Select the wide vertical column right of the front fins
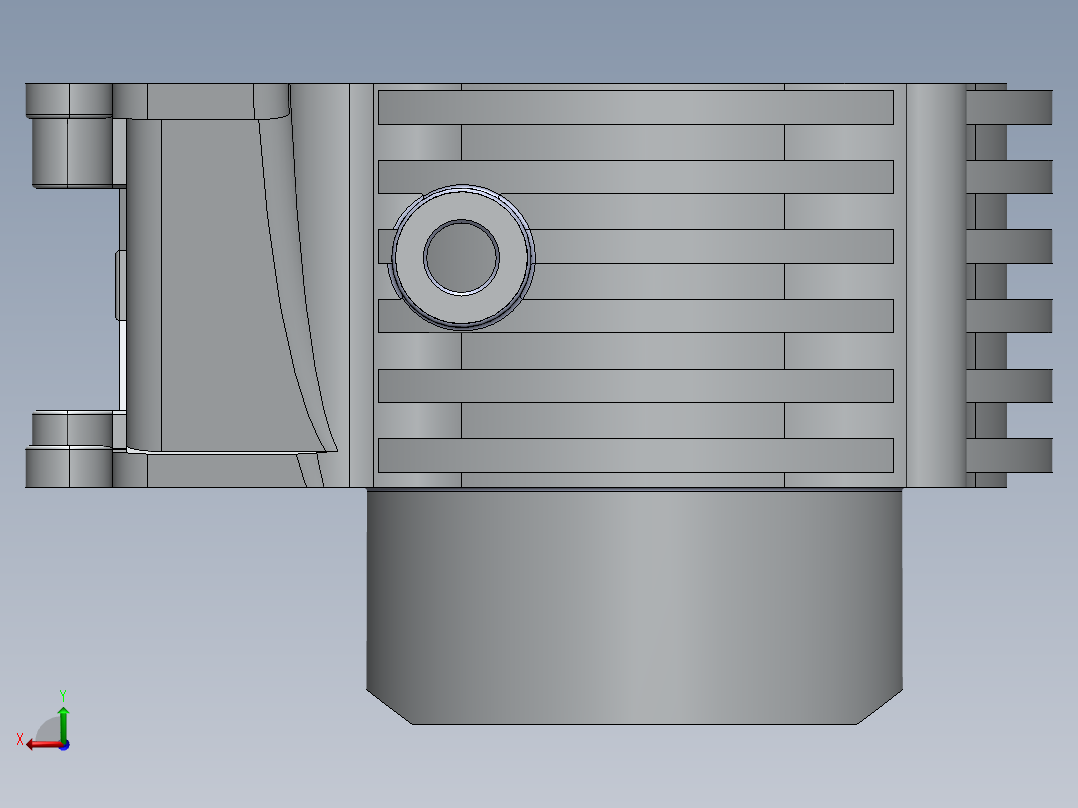This screenshot has width=1078, height=808. [x=936, y=285]
